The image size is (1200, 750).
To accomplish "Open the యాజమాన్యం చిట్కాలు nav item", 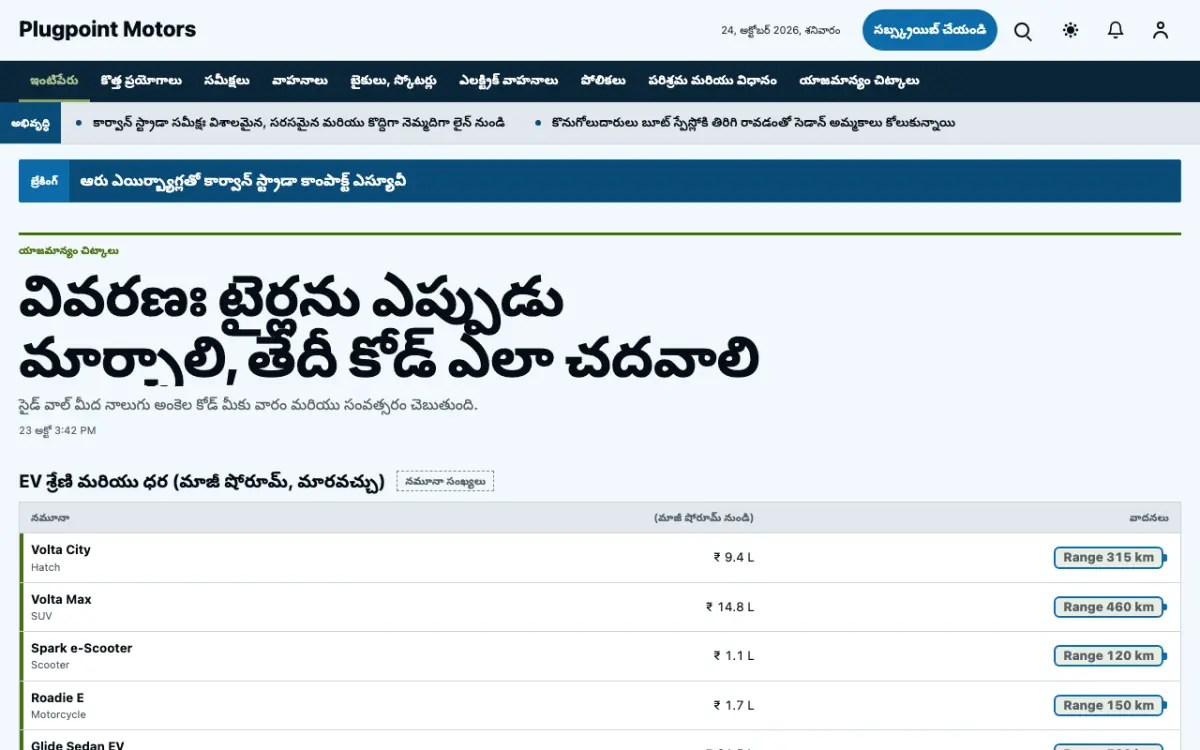I will 859,81.
